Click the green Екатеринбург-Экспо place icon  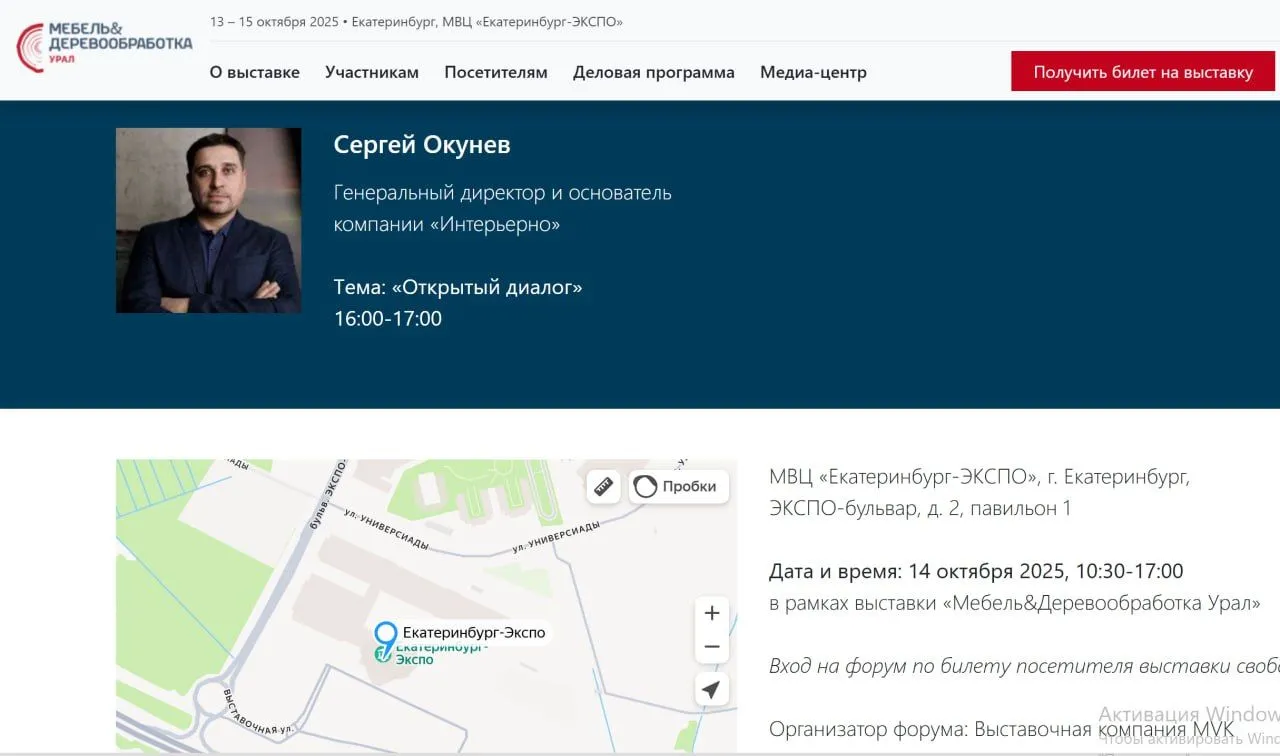click(x=382, y=654)
